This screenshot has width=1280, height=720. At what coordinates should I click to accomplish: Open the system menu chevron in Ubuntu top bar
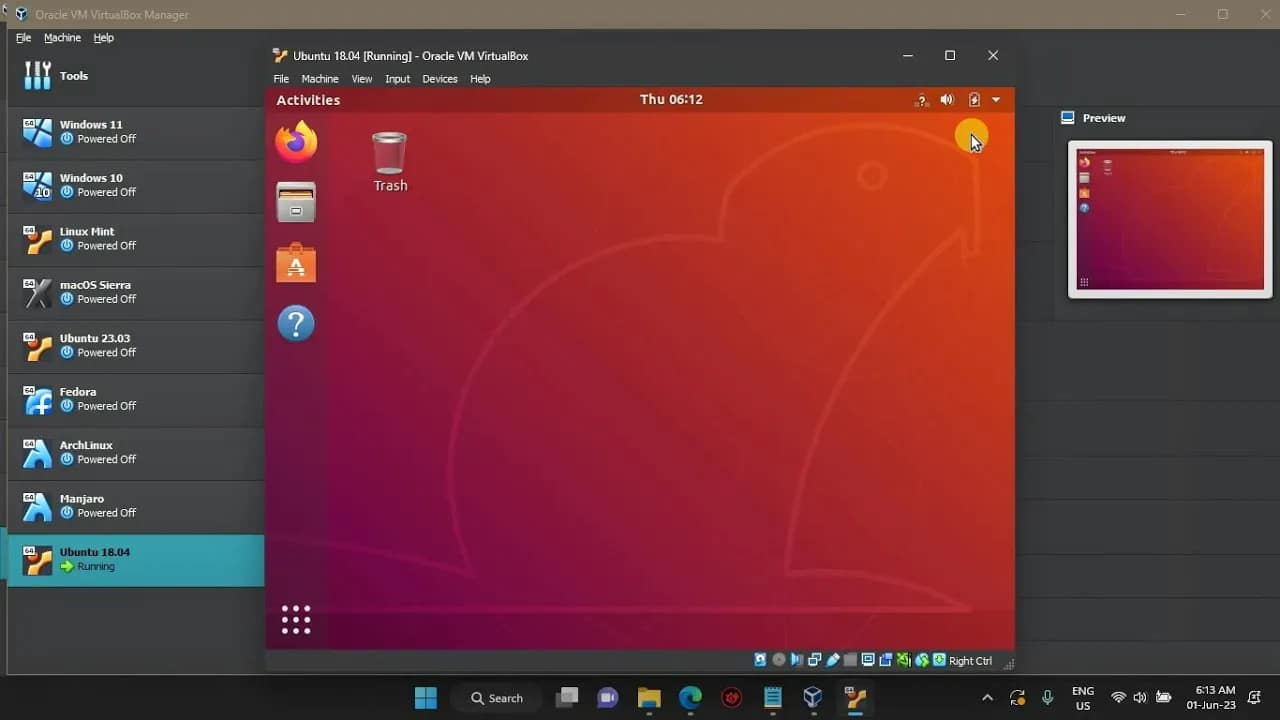[996, 100]
